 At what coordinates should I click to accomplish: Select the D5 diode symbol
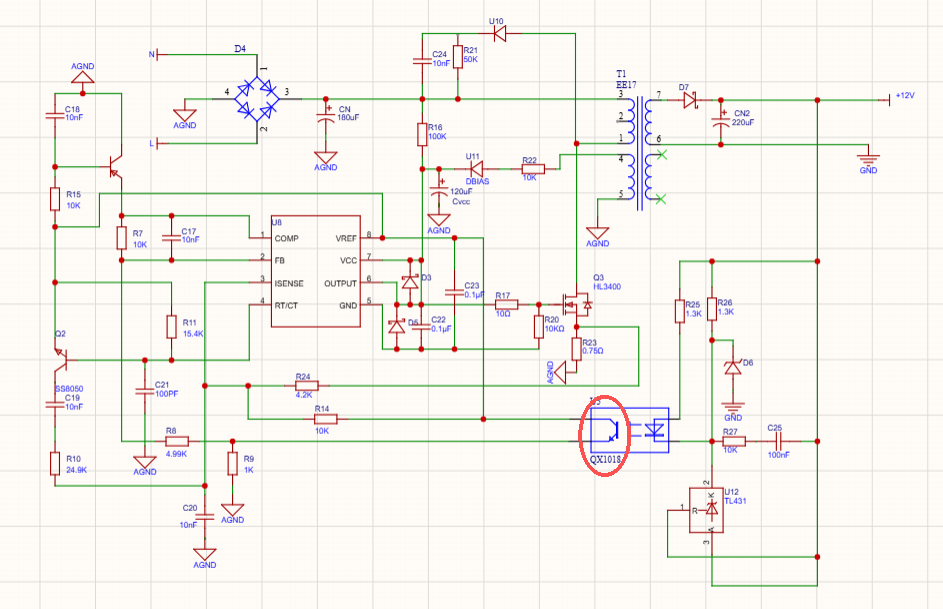[x=396, y=326]
